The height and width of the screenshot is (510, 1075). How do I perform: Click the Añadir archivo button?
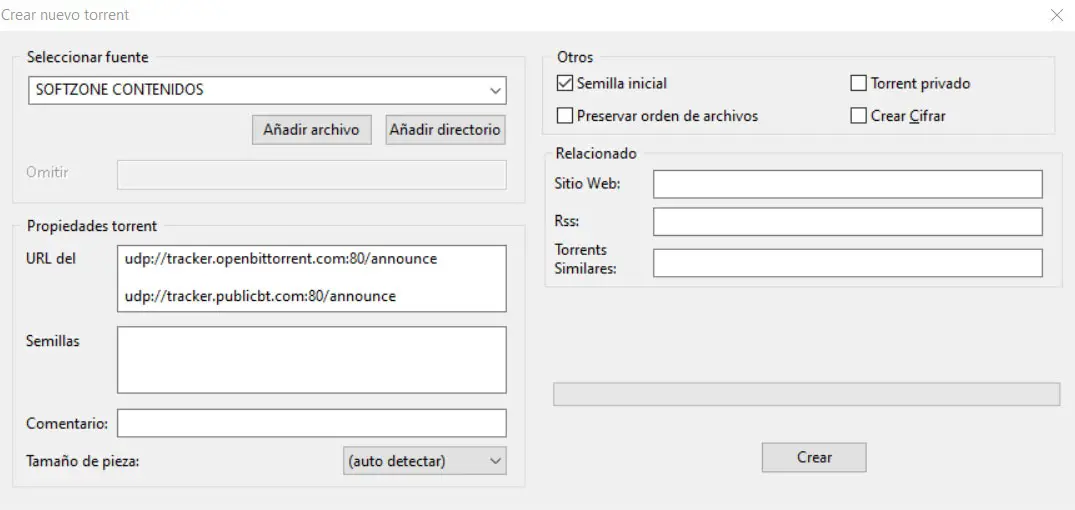(311, 130)
